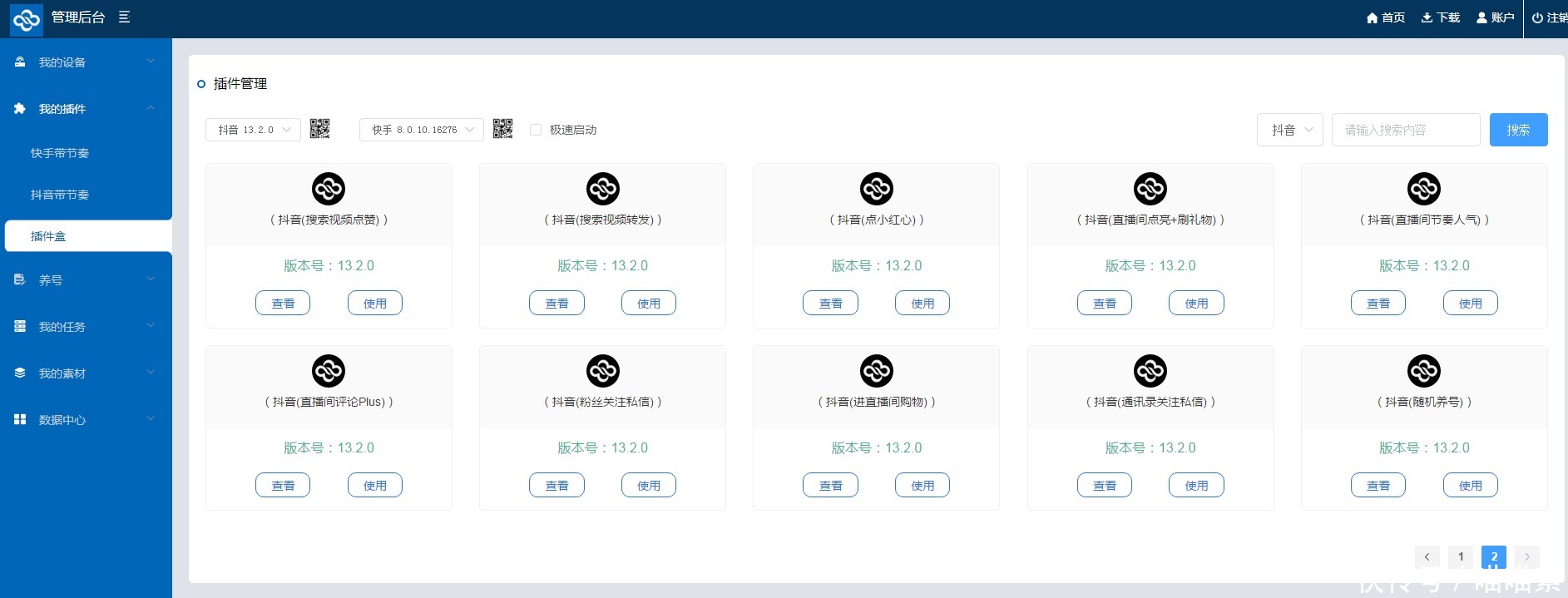1568x598 pixels.
Task: Expand the 我的设备 sidebar chevron
Action: click(151, 61)
